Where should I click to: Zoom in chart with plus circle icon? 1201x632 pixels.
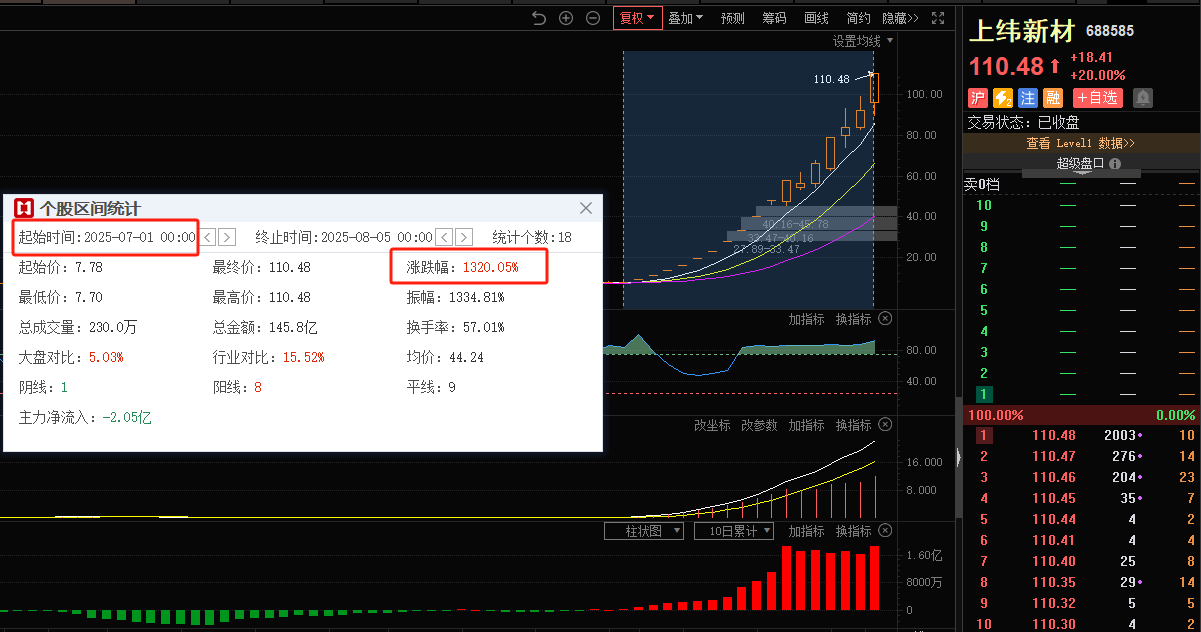[566, 18]
